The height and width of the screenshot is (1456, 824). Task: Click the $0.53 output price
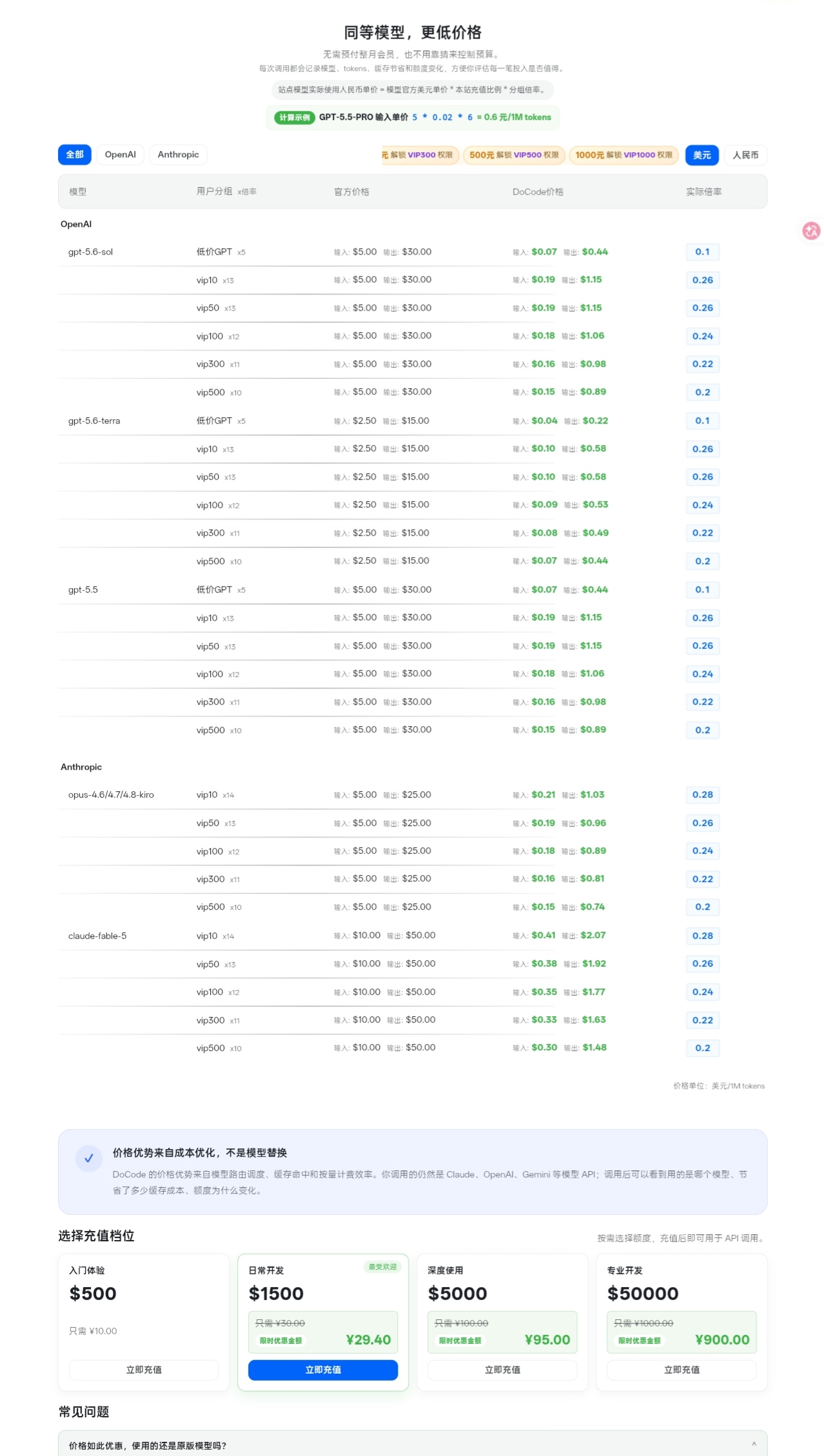[595, 505]
